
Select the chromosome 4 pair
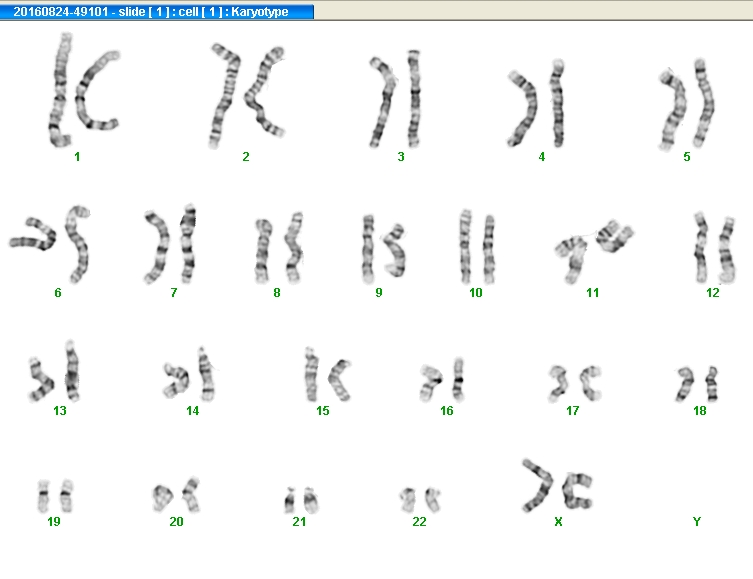[536, 103]
